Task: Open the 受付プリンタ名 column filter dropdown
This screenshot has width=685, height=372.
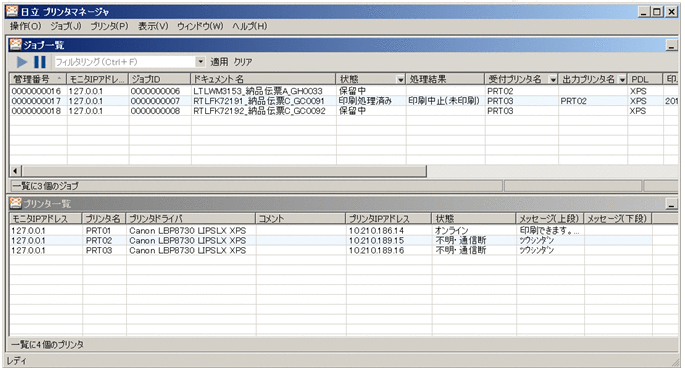Action: (x=553, y=79)
